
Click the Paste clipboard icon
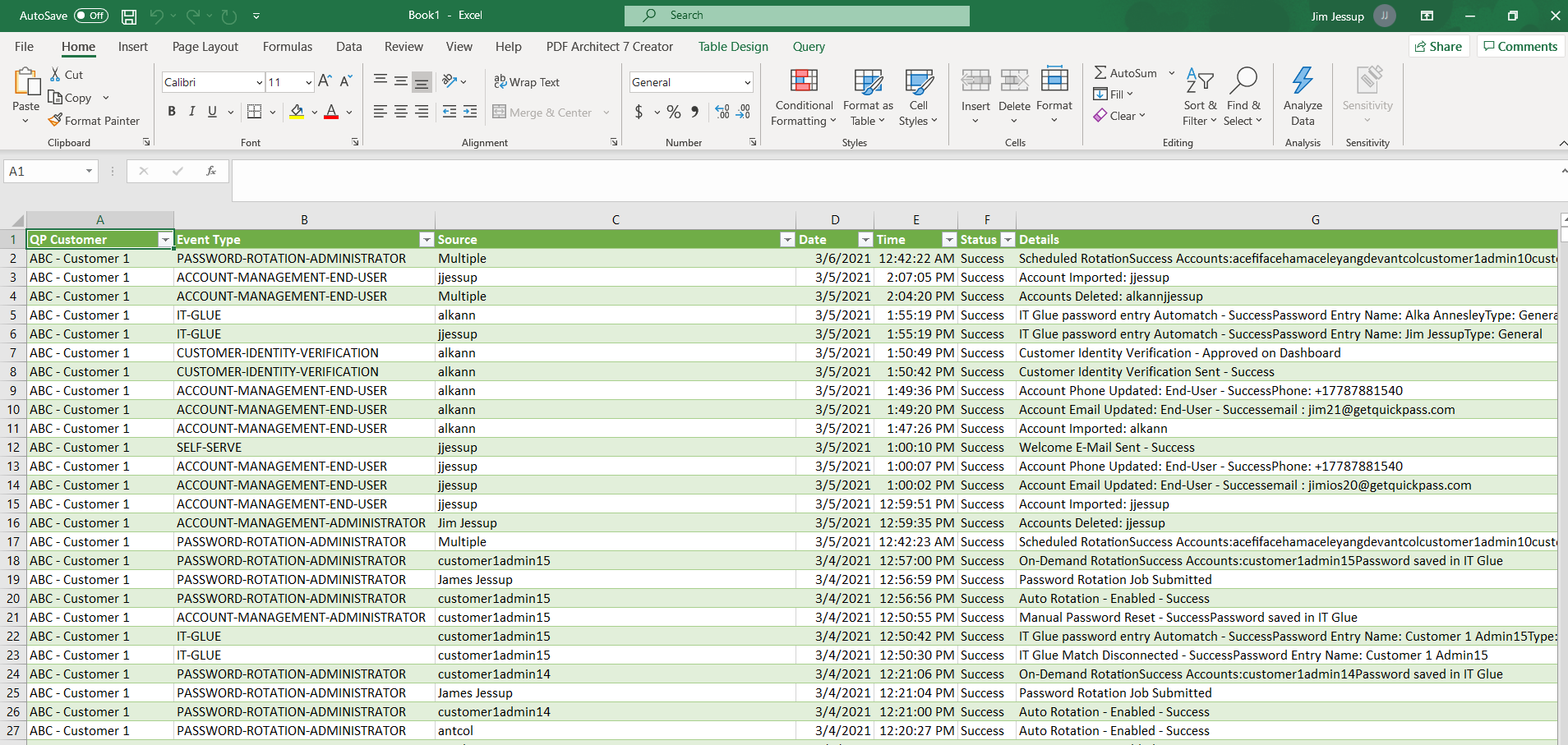pyautogui.click(x=26, y=82)
